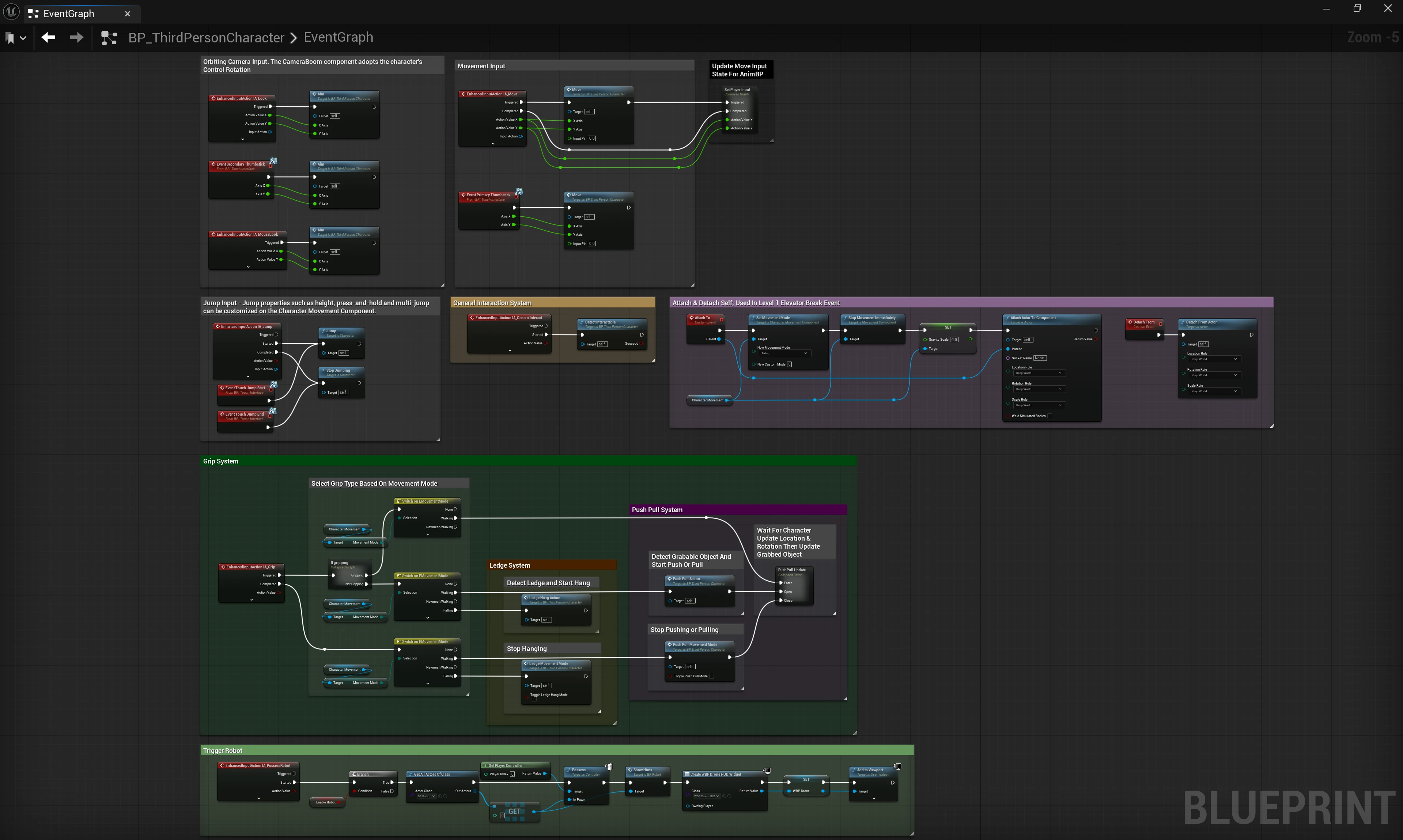Switch to the EventGraph tab

[68, 13]
